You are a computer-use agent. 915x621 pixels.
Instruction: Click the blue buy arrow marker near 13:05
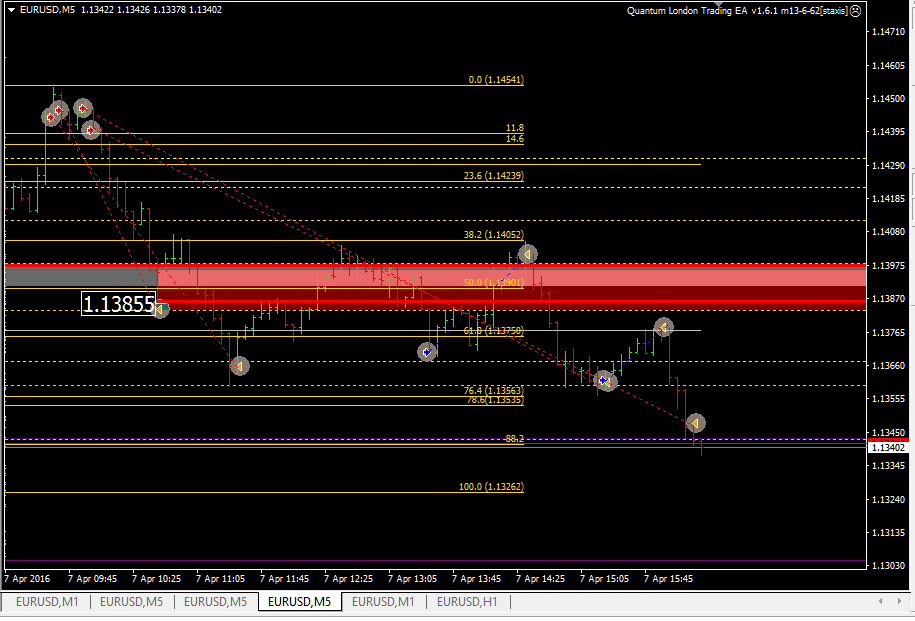(427, 352)
